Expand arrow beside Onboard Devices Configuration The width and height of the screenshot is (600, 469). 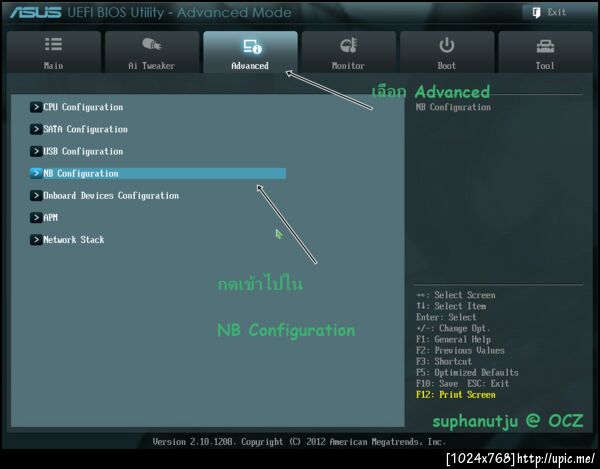pyautogui.click(x=36, y=195)
